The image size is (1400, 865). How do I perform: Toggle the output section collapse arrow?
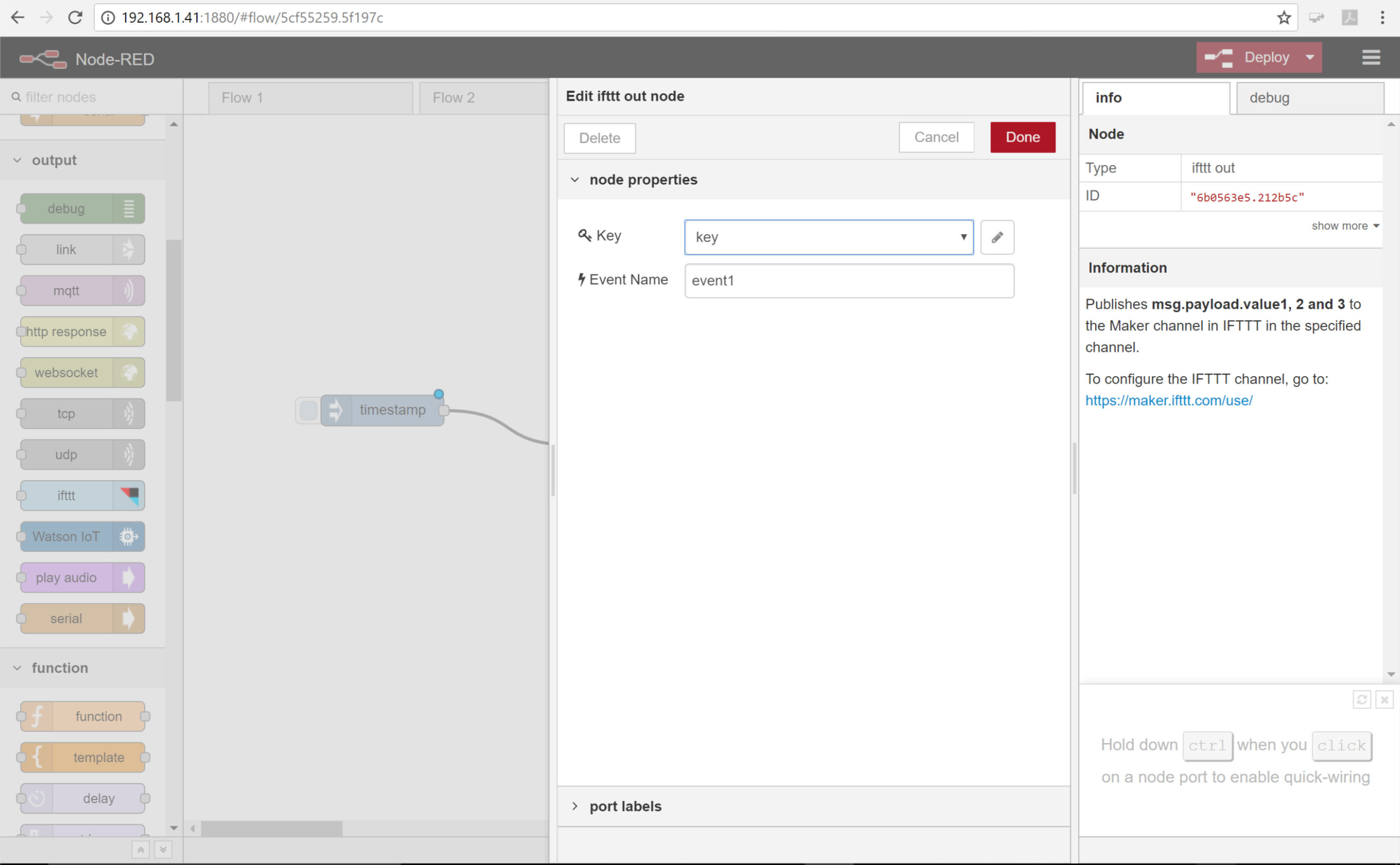[x=17, y=160]
